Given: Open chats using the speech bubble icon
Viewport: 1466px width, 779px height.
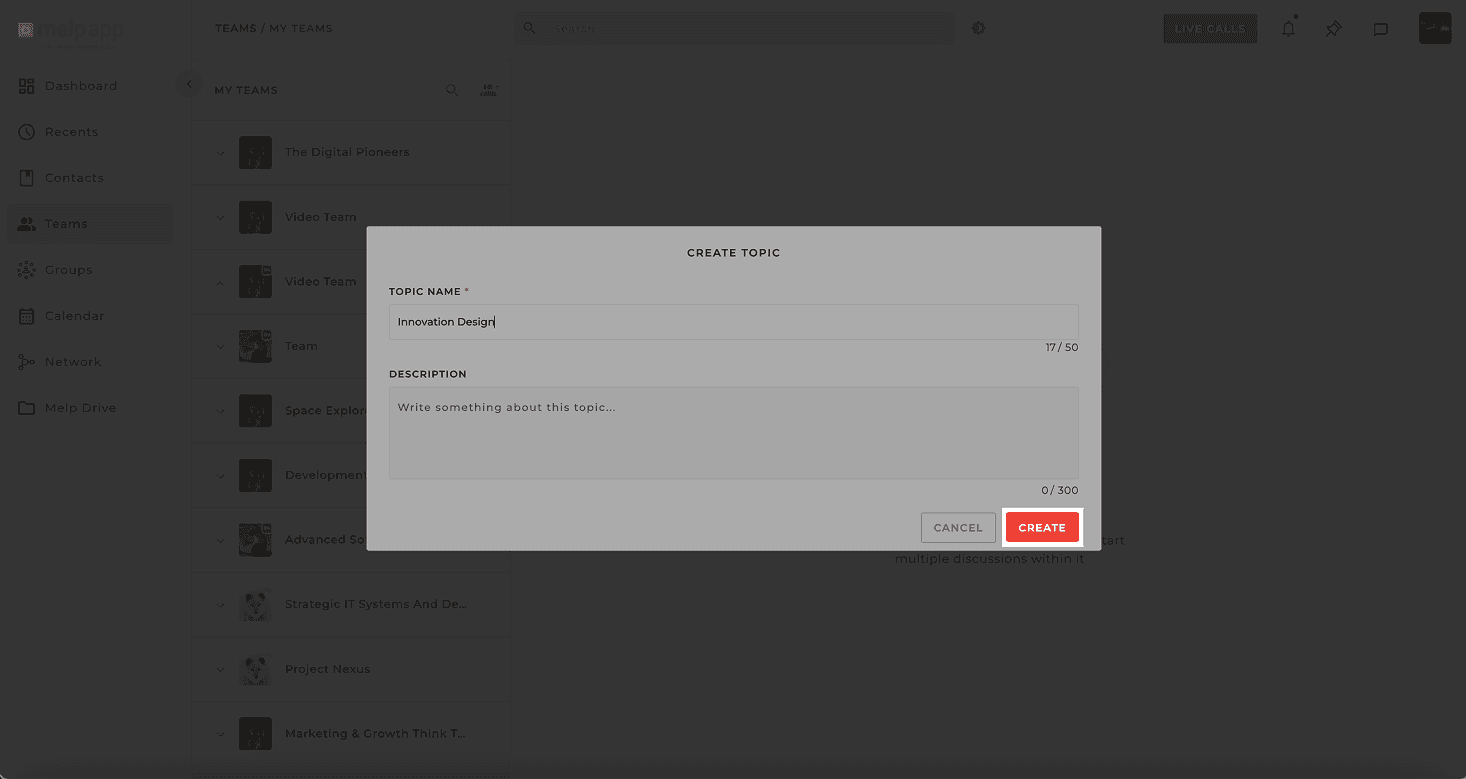Looking at the screenshot, I should (1381, 29).
